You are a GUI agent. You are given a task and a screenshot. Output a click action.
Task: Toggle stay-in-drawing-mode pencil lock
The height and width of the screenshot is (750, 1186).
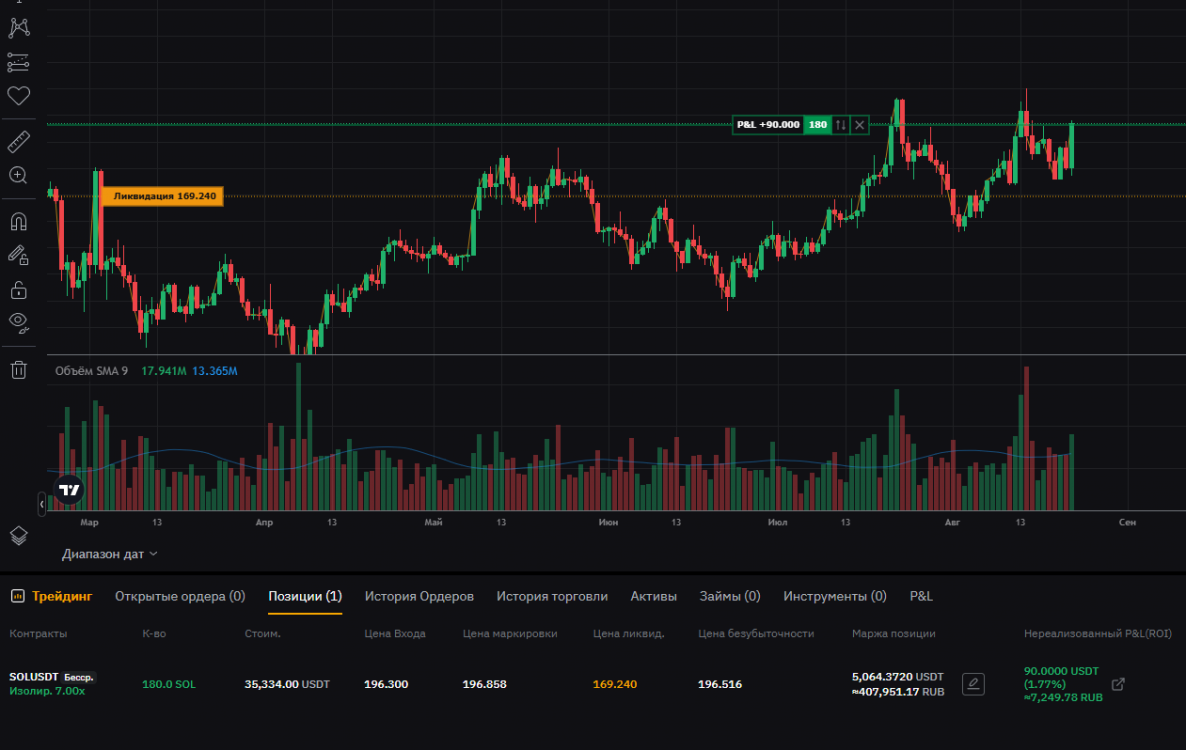[18, 255]
